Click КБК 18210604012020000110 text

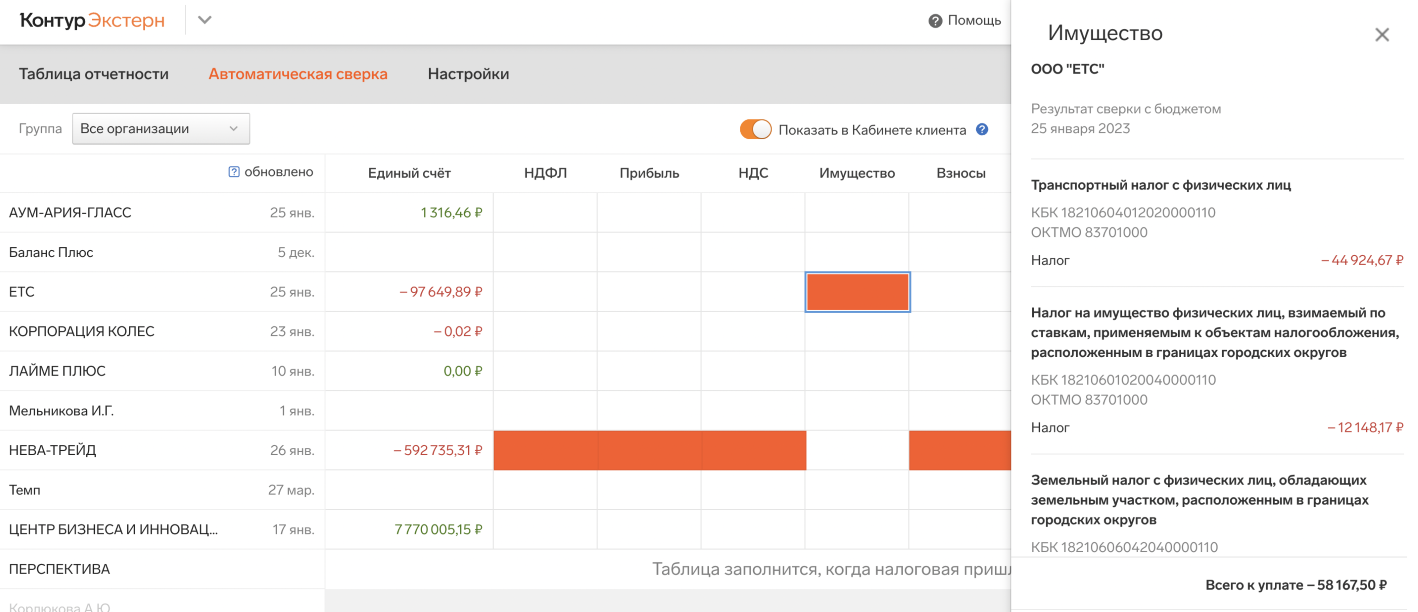pos(1123,212)
